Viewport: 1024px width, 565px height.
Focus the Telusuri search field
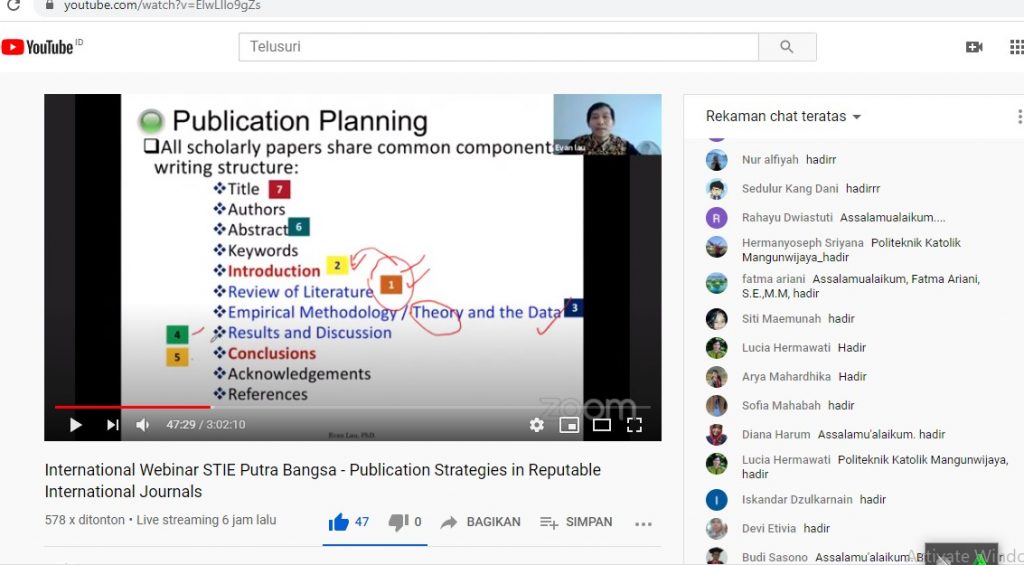click(x=498, y=47)
